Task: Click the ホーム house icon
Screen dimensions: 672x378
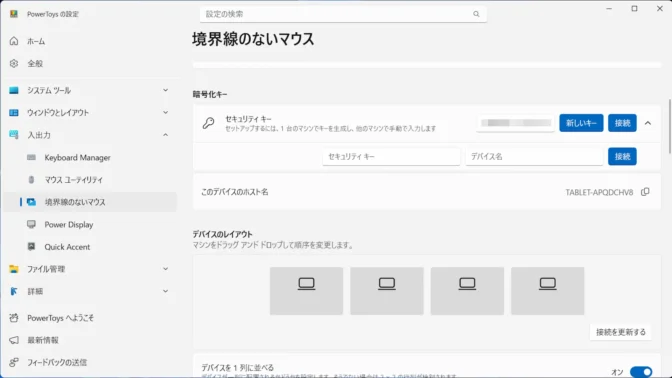Action: [14, 41]
